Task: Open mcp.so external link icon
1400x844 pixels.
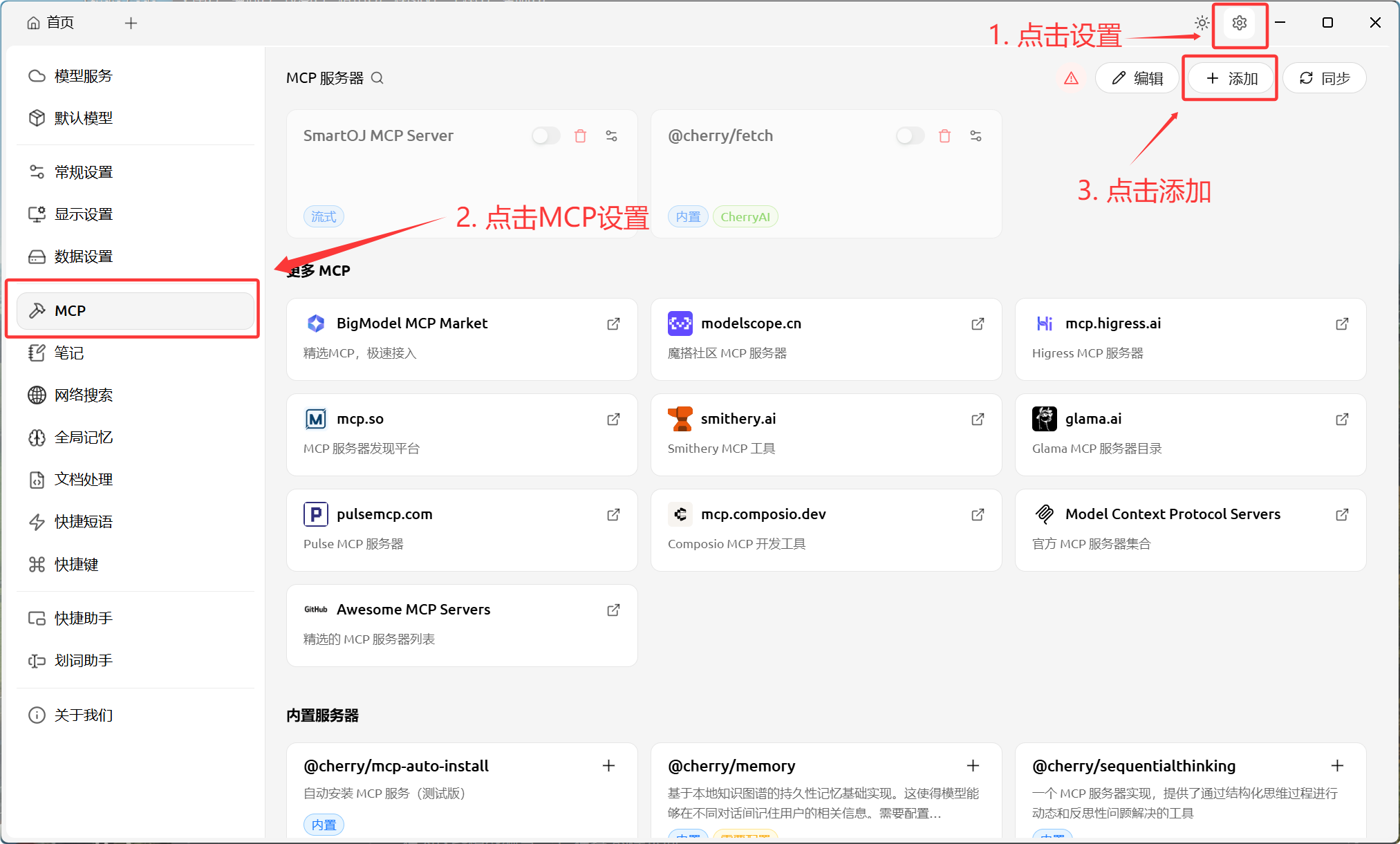Action: point(613,419)
